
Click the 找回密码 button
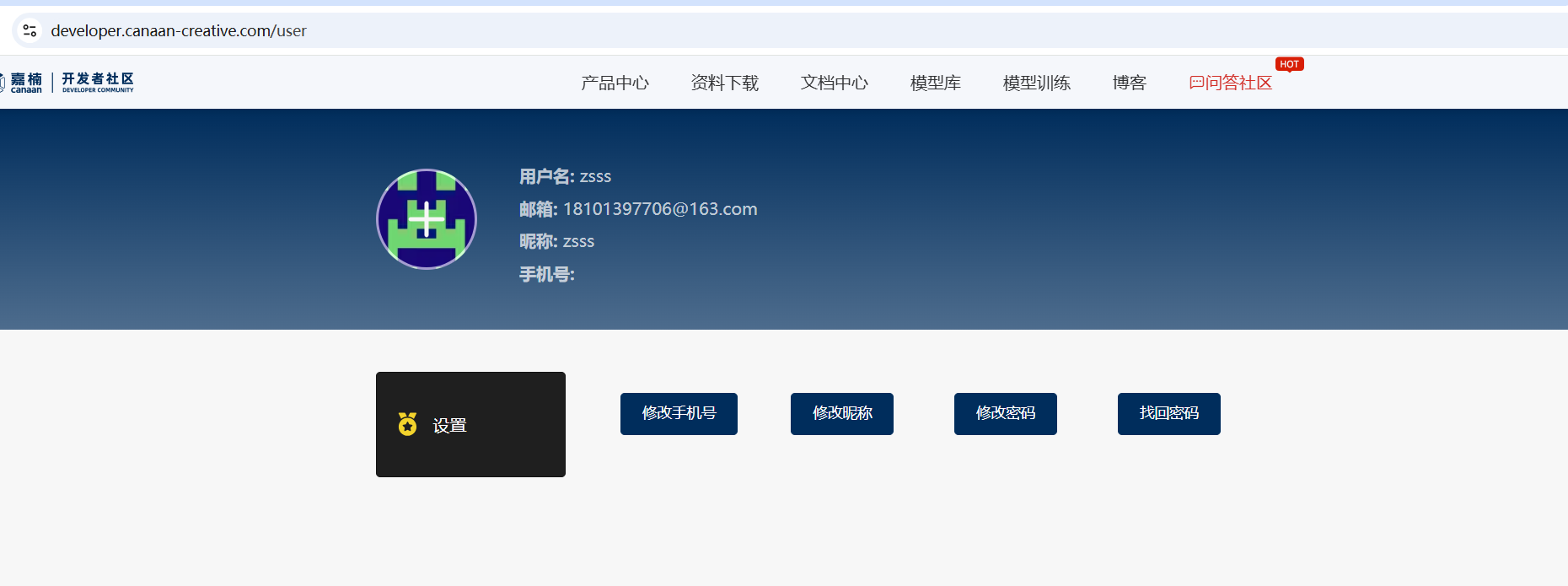1168,413
